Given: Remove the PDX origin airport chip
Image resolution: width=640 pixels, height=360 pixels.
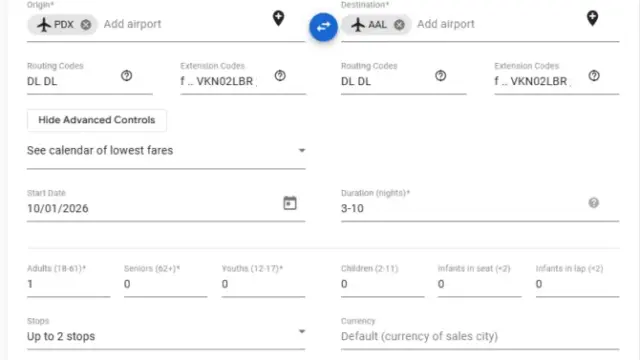Looking at the screenshot, I should click(x=86, y=25).
